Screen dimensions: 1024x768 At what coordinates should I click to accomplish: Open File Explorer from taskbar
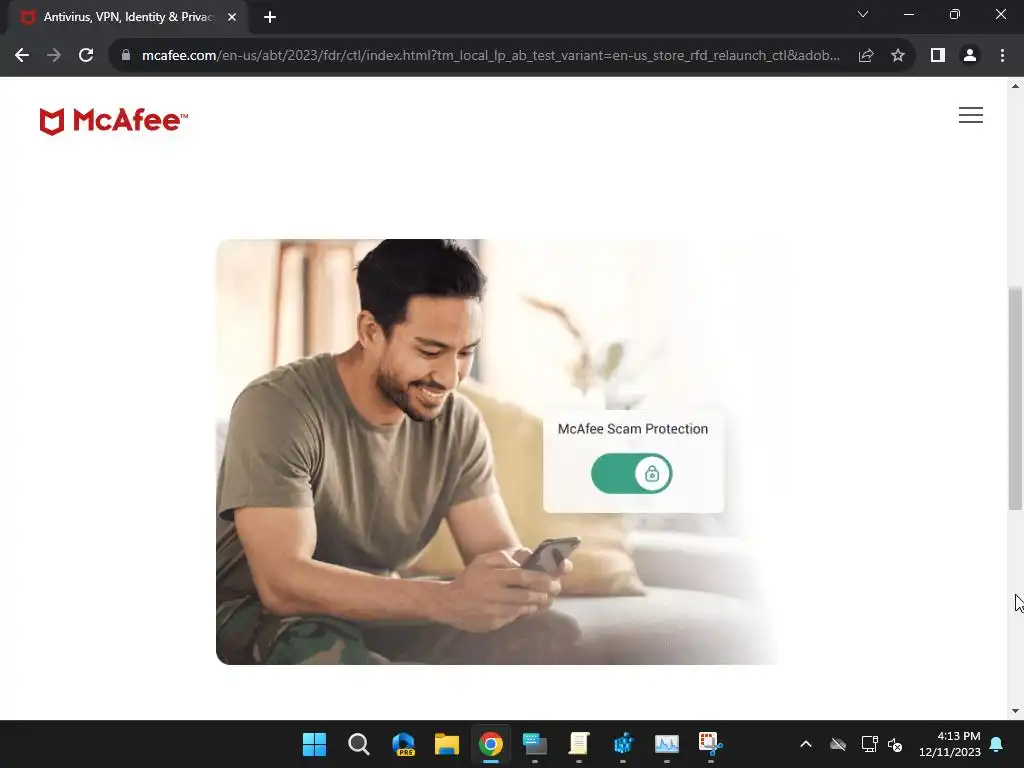(447, 744)
